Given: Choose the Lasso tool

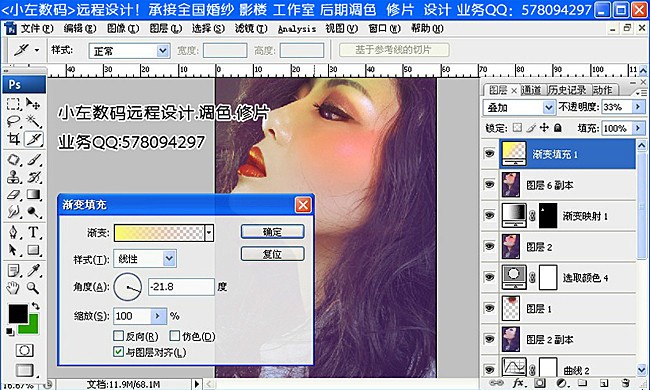Looking at the screenshot, I should (x=13, y=121).
